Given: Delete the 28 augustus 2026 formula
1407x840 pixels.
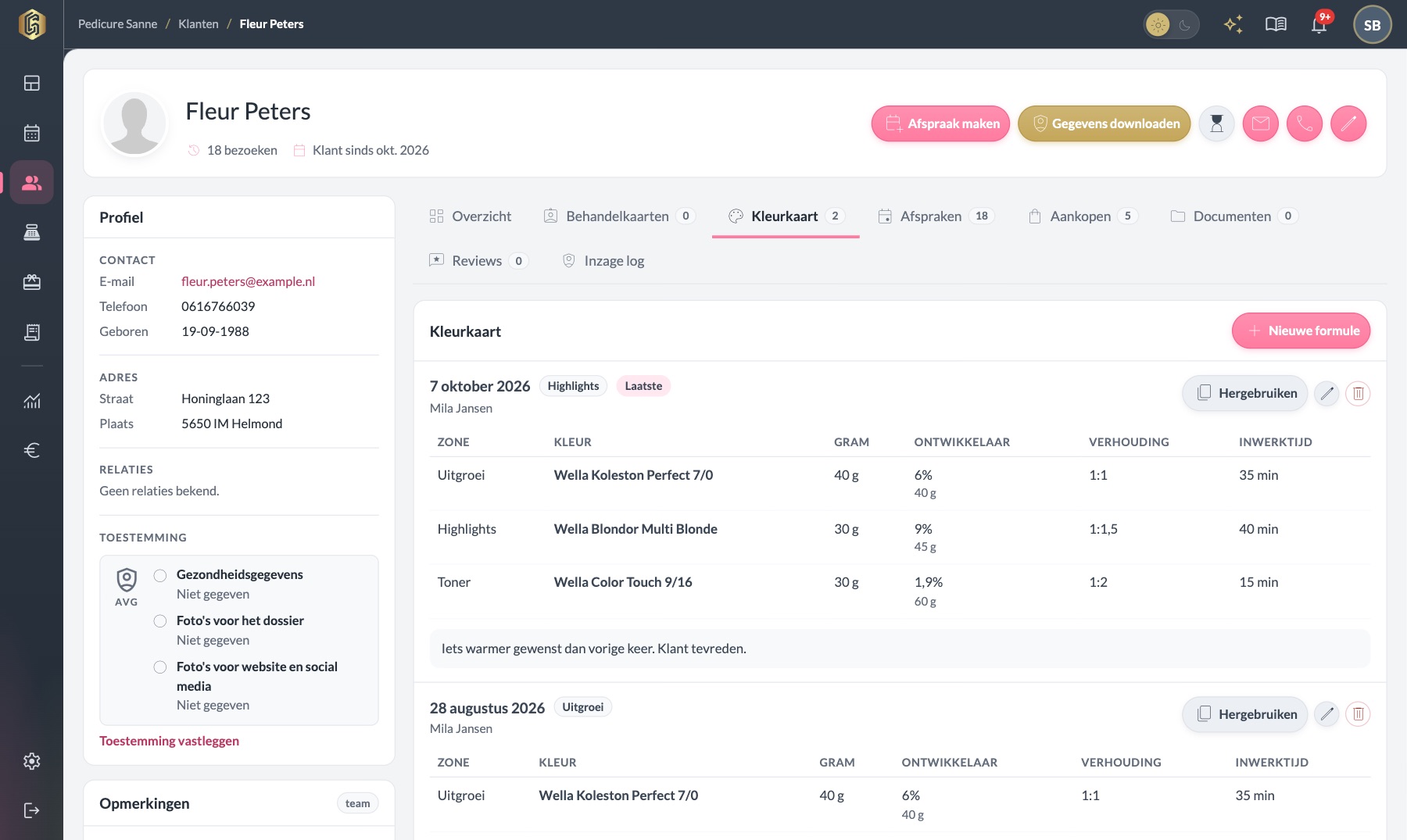Looking at the screenshot, I should (x=1358, y=713).
